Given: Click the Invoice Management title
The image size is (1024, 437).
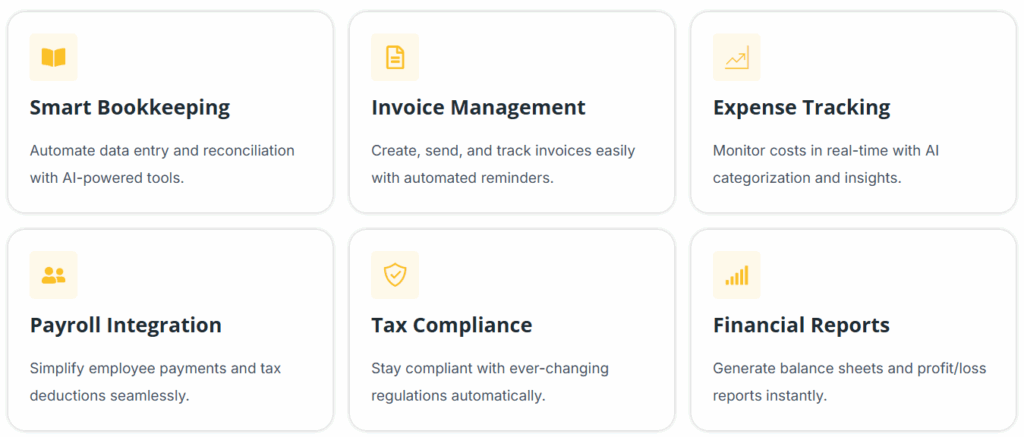Looking at the screenshot, I should tap(478, 108).
